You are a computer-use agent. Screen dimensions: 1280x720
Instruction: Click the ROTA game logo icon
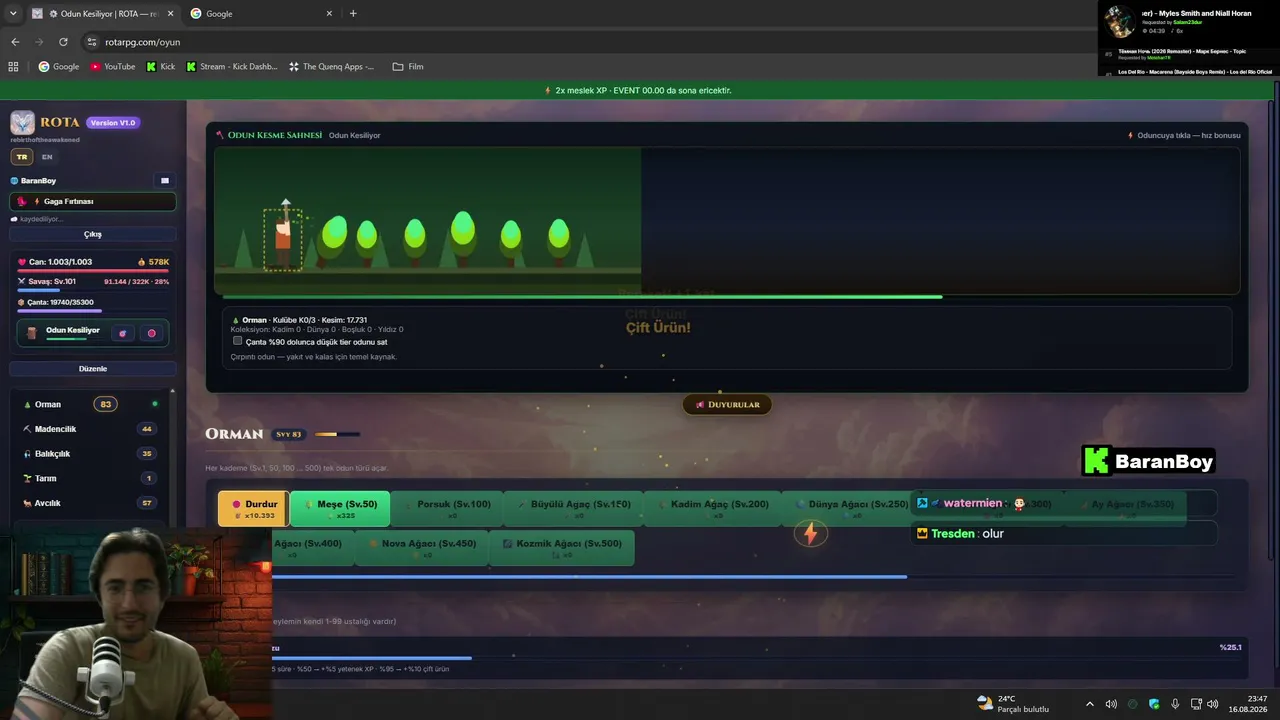(x=22, y=123)
